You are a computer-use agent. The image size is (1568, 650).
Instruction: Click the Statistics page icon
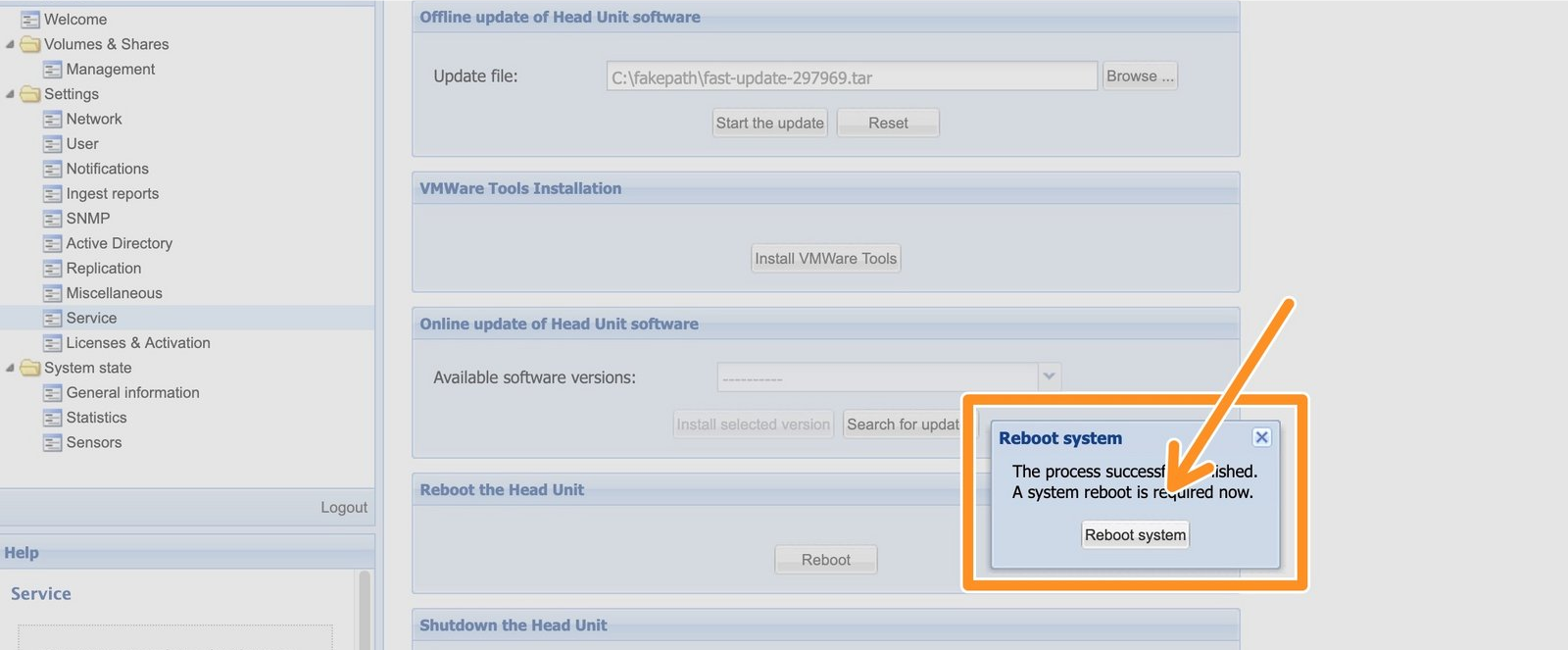click(x=53, y=419)
